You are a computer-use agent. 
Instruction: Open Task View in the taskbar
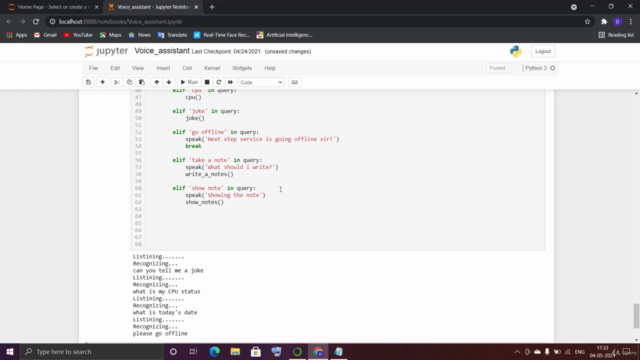[193, 351]
